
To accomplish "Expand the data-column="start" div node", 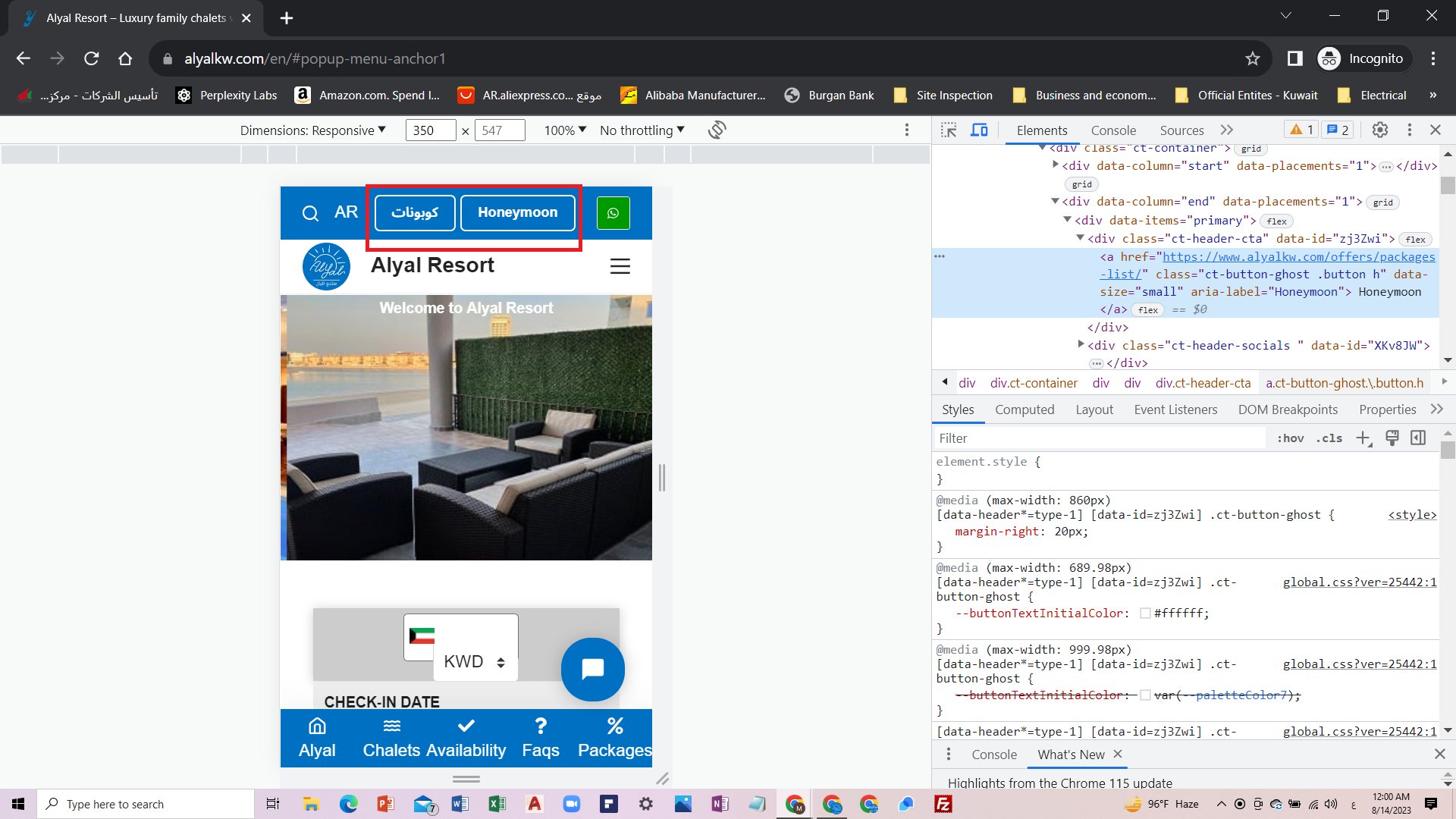I will coord(1055,165).
